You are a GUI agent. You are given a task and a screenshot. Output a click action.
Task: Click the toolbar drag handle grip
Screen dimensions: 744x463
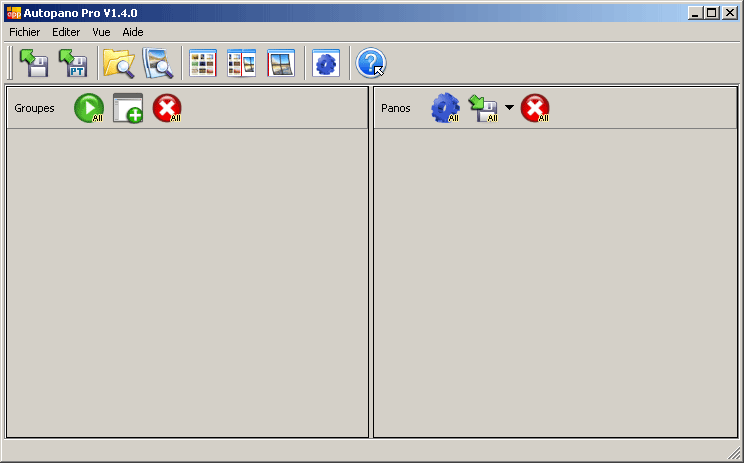(x=10, y=63)
